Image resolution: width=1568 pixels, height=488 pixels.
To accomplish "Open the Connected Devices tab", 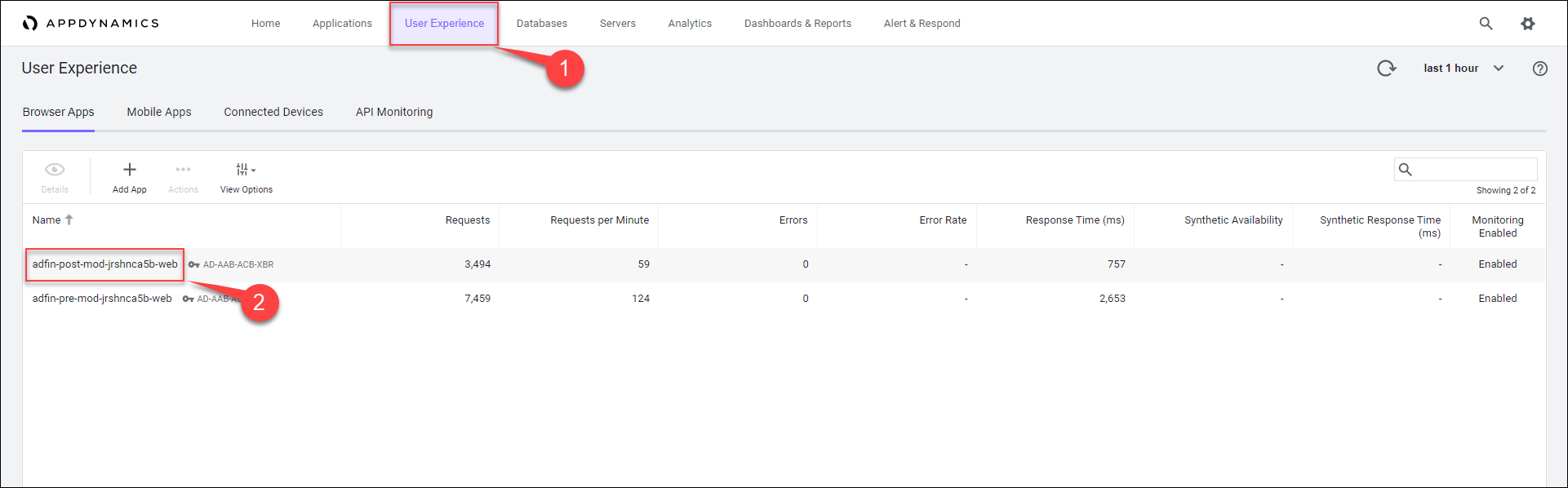I will click(273, 112).
